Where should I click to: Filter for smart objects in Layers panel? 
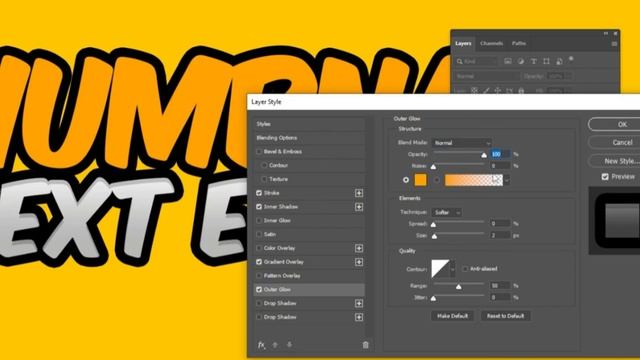pyautogui.click(x=559, y=61)
